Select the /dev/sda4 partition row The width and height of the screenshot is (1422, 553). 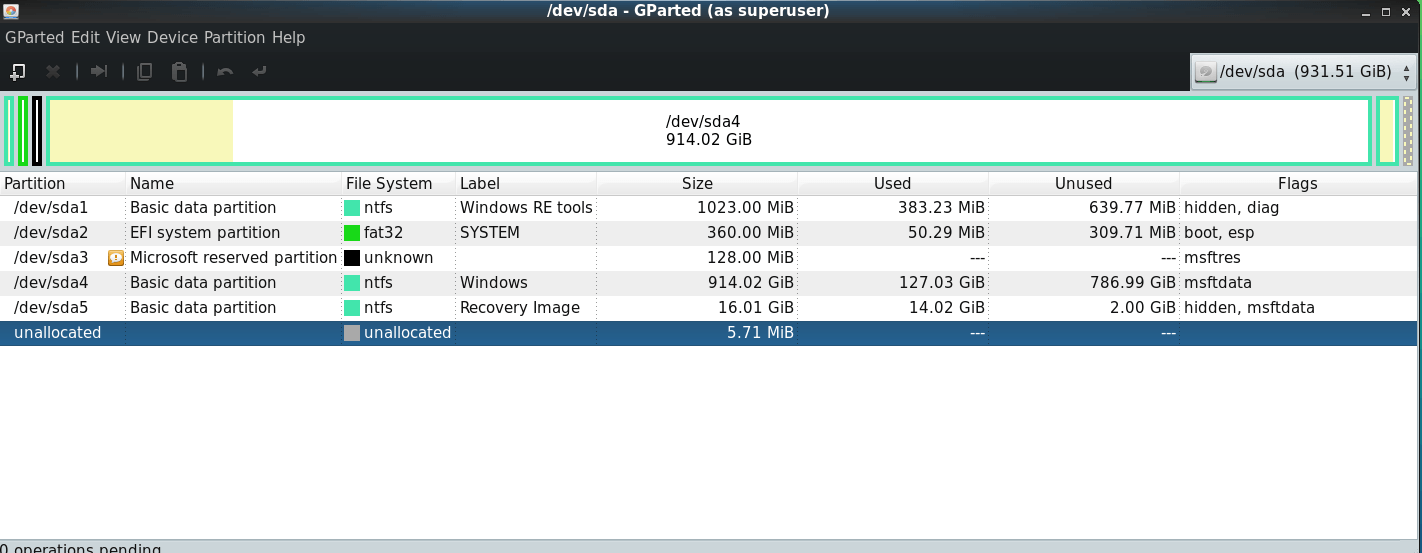pos(708,283)
